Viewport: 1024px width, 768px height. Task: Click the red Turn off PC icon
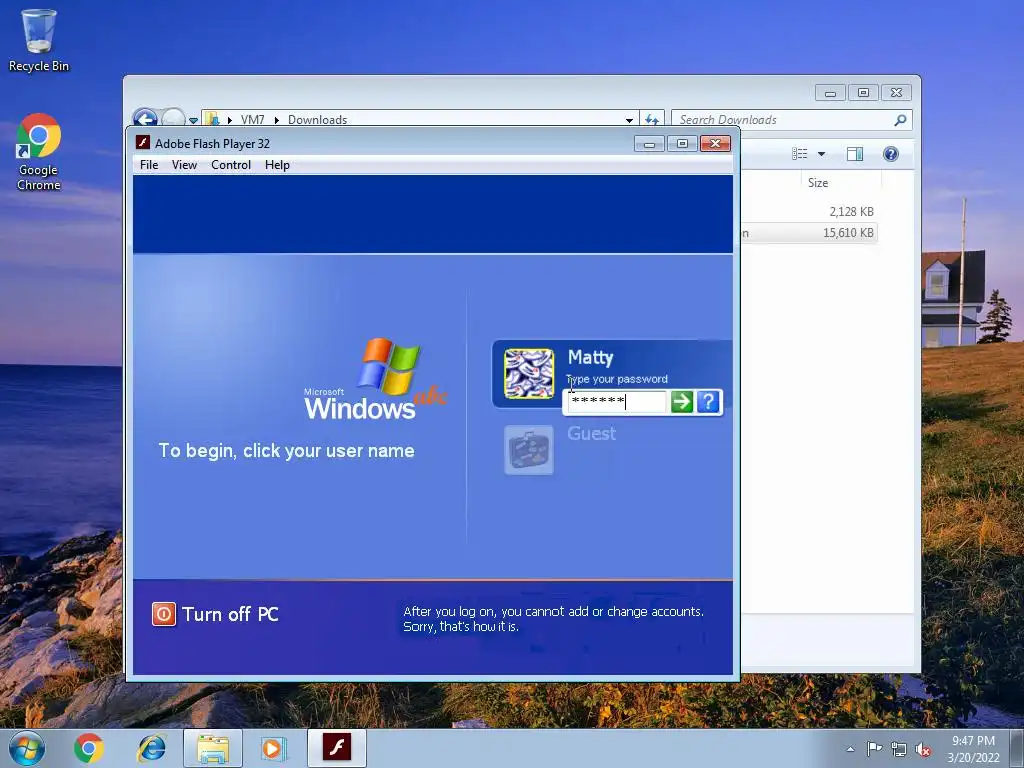coord(164,614)
